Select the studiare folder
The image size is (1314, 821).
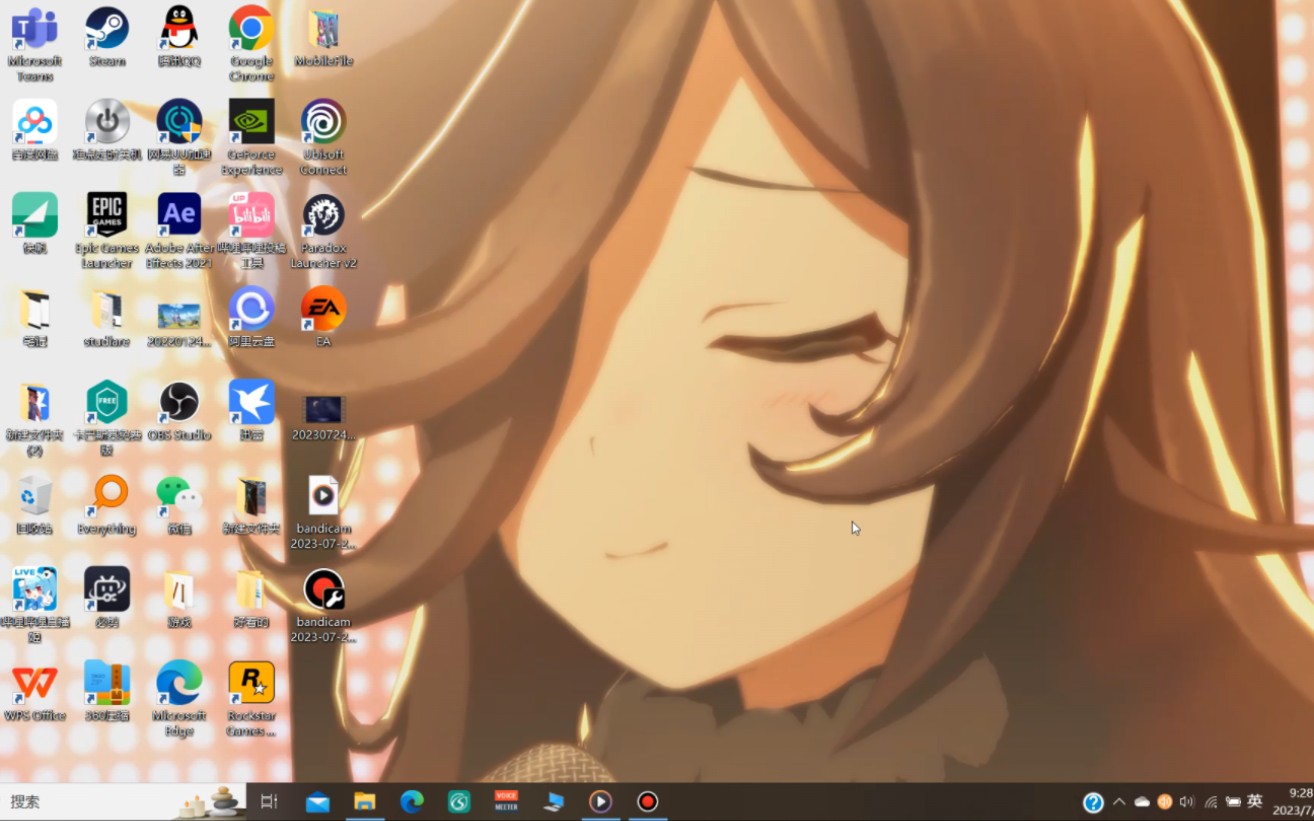107,317
